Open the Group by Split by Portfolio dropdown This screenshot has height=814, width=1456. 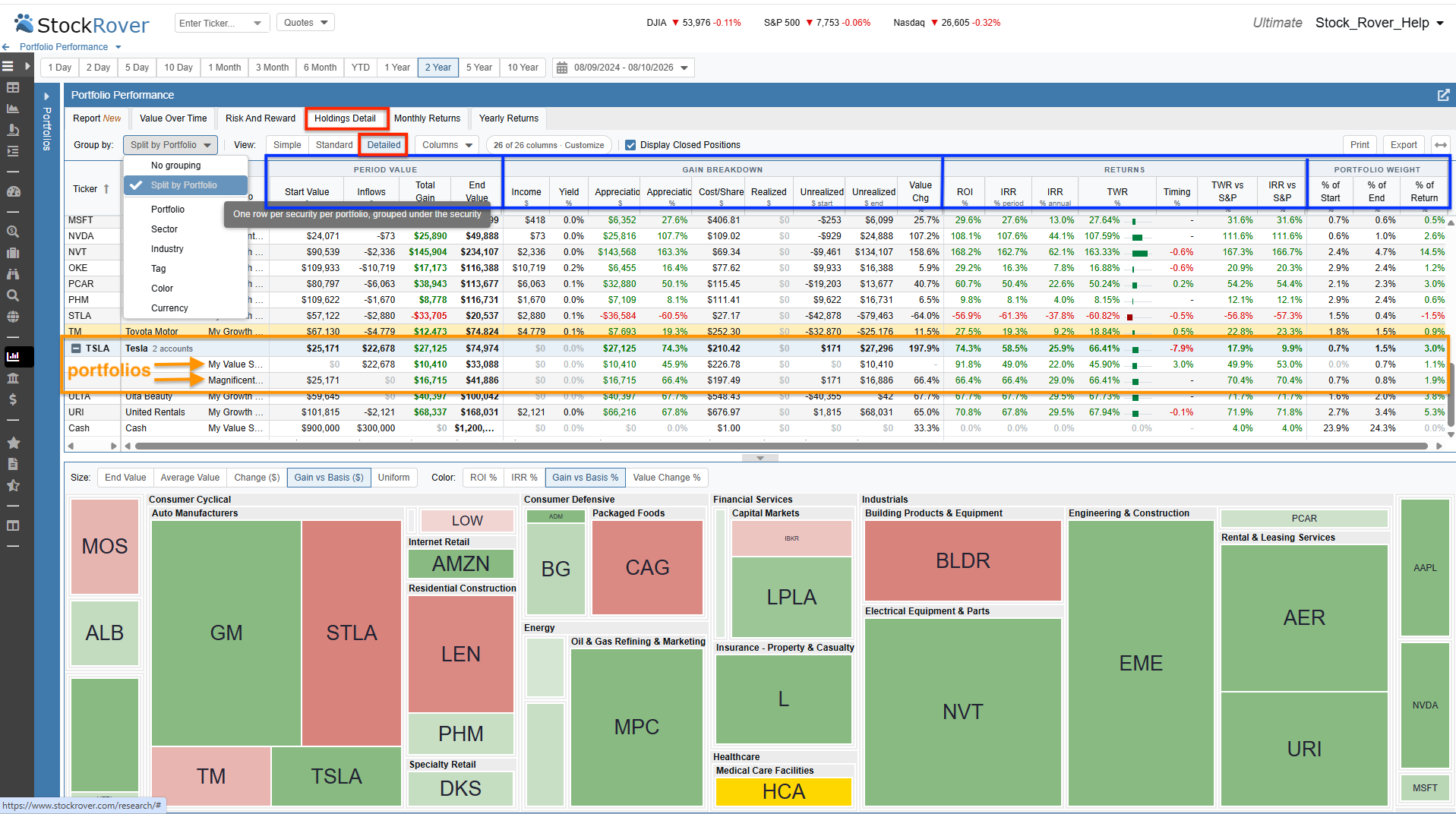pos(171,145)
